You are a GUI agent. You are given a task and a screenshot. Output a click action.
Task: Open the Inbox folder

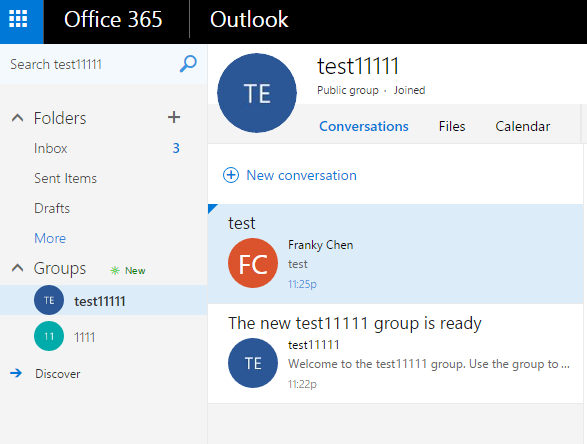point(51,148)
